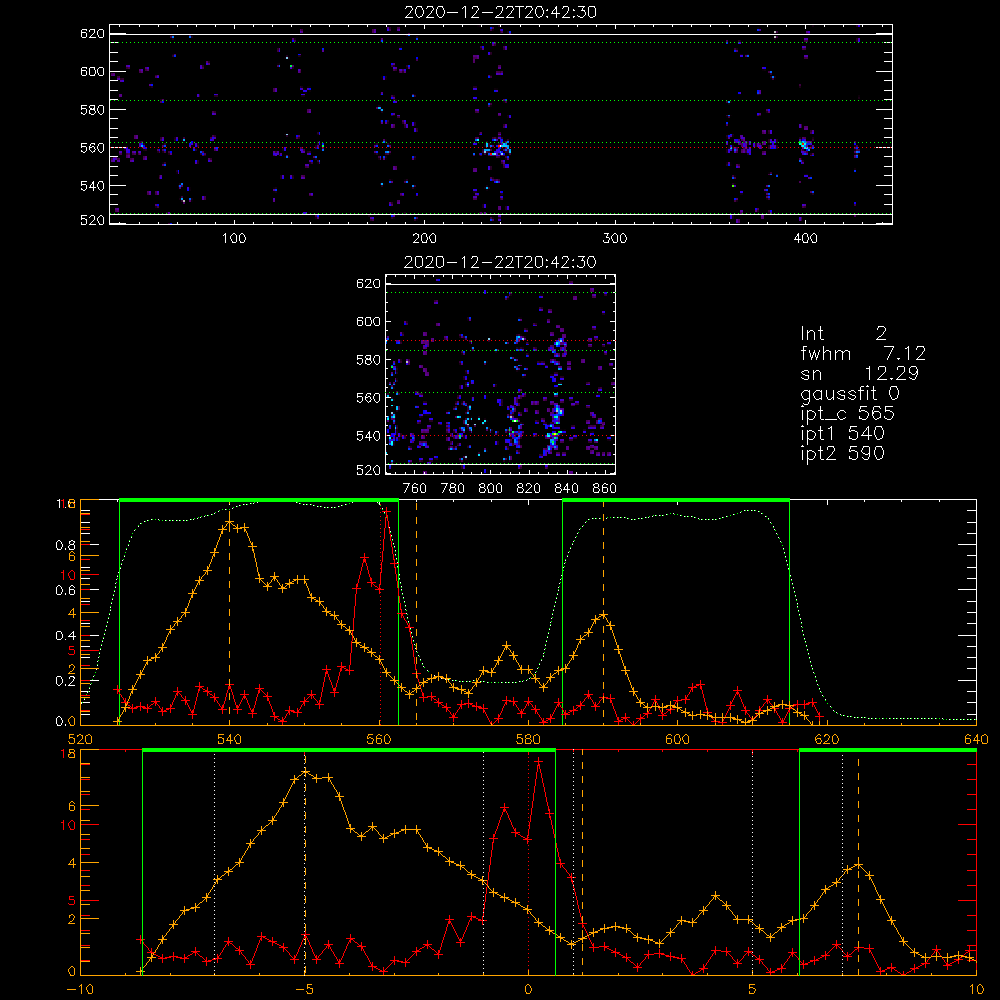Click x-axis label 600 of the third plot

tap(677, 740)
